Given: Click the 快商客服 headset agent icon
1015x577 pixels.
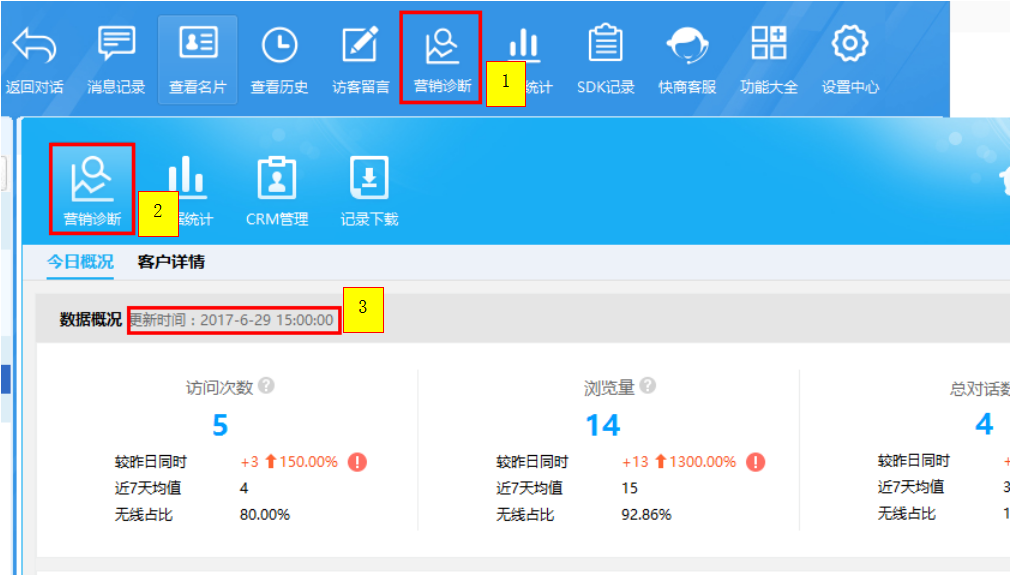Looking at the screenshot, I should 687,46.
